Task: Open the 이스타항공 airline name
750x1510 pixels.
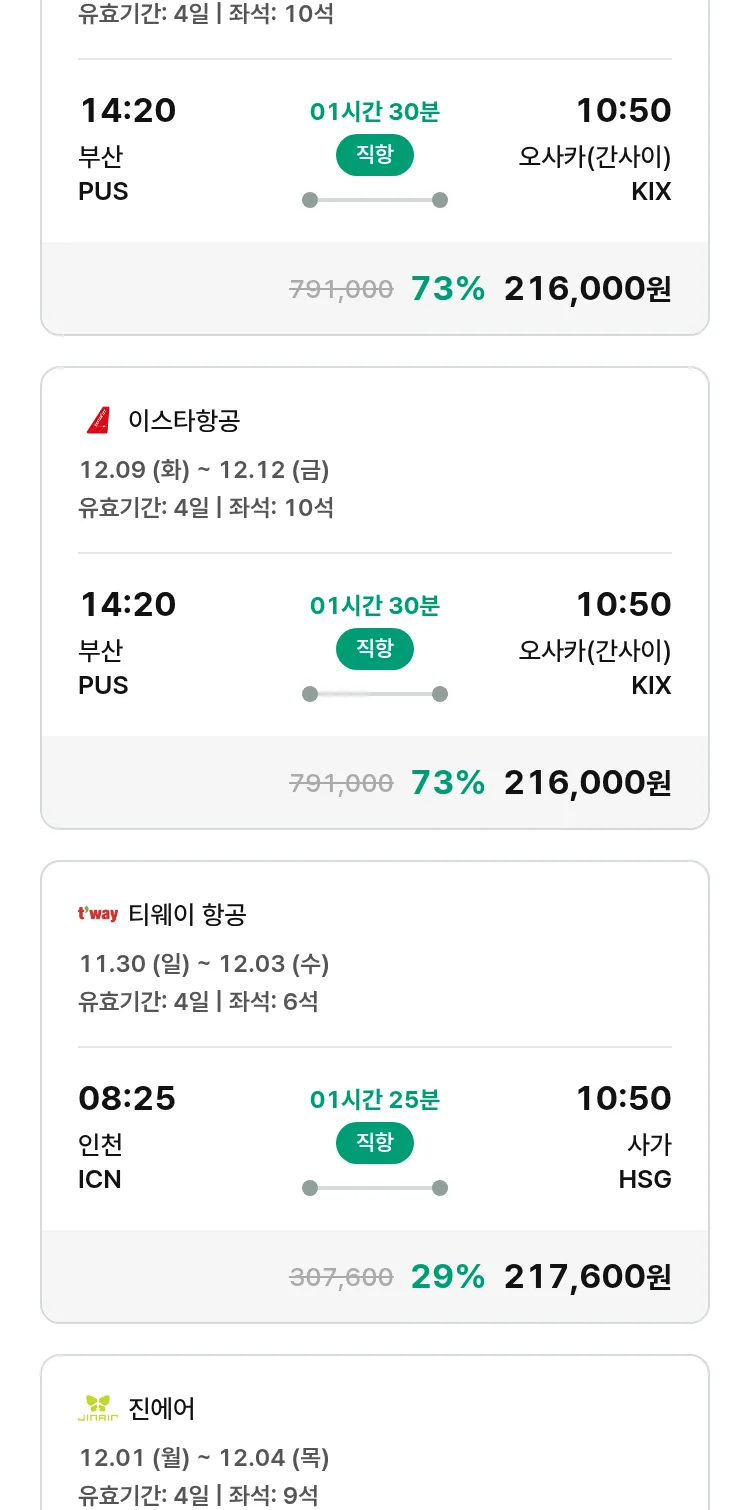Action: [x=184, y=421]
